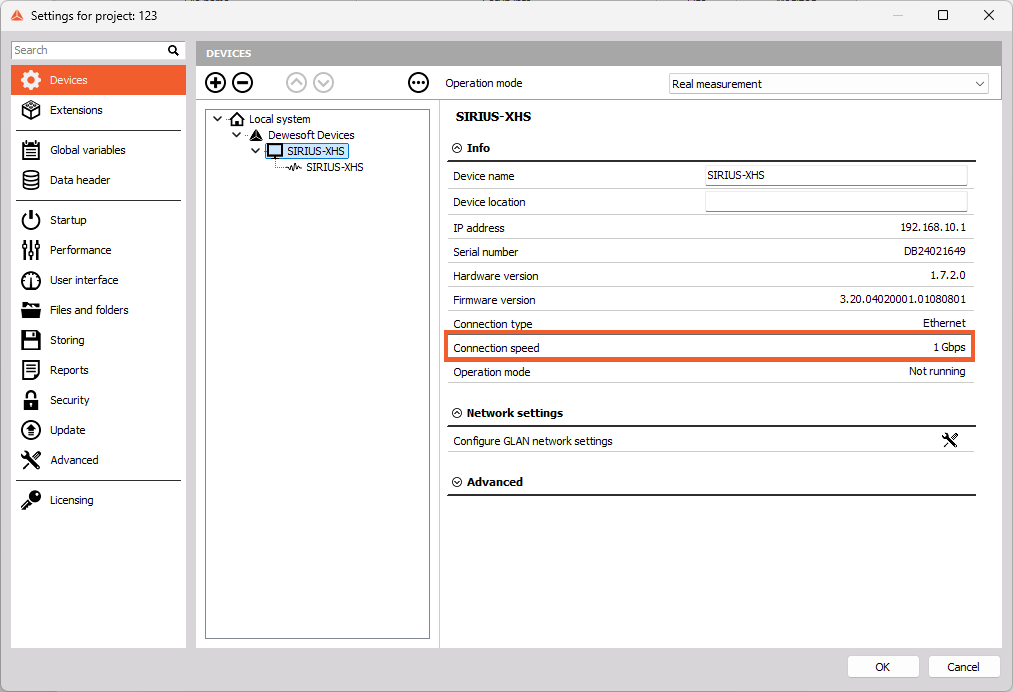Click the Local system house icon

coord(237,119)
